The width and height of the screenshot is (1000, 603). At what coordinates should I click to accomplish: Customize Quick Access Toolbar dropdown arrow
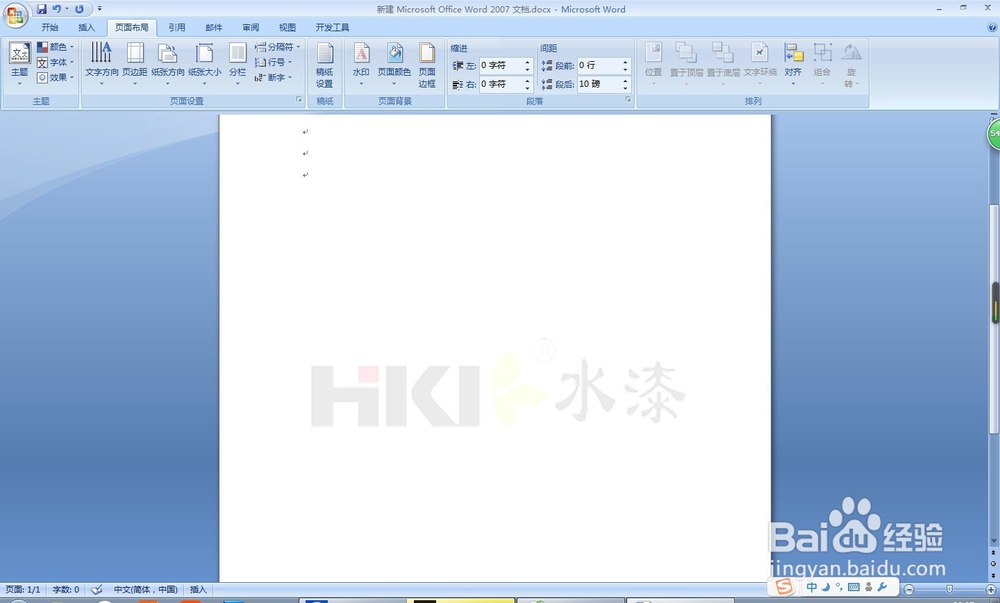tap(99, 9)
